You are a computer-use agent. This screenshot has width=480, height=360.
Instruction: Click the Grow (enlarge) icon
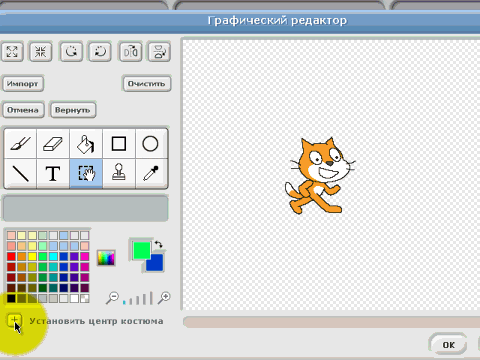12,52
